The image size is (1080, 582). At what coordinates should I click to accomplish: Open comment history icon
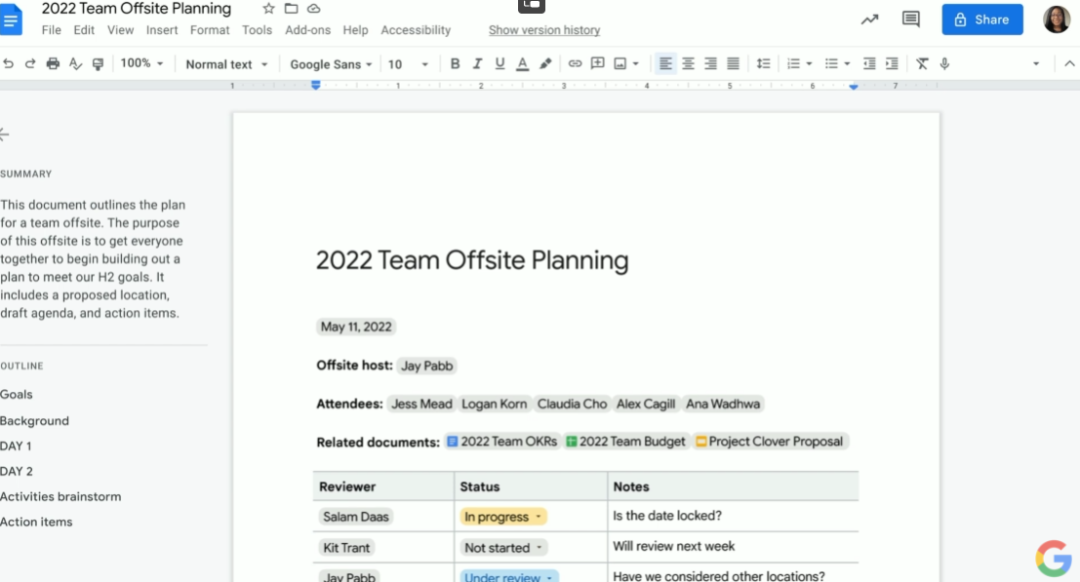click(x=911, y=19)
